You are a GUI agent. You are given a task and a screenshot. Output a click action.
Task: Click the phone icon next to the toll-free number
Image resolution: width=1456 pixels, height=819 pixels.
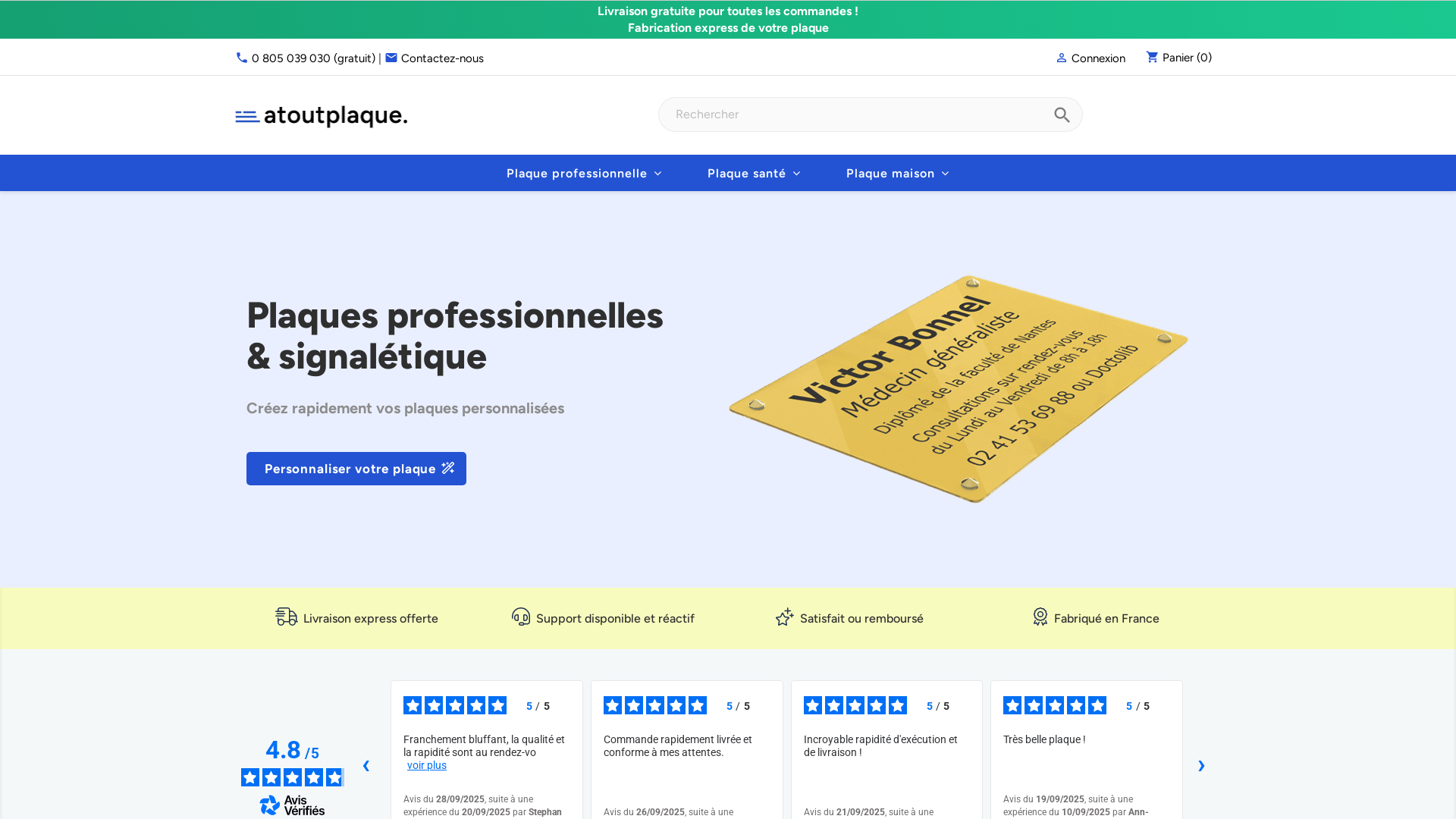click(x=241, y=58)
